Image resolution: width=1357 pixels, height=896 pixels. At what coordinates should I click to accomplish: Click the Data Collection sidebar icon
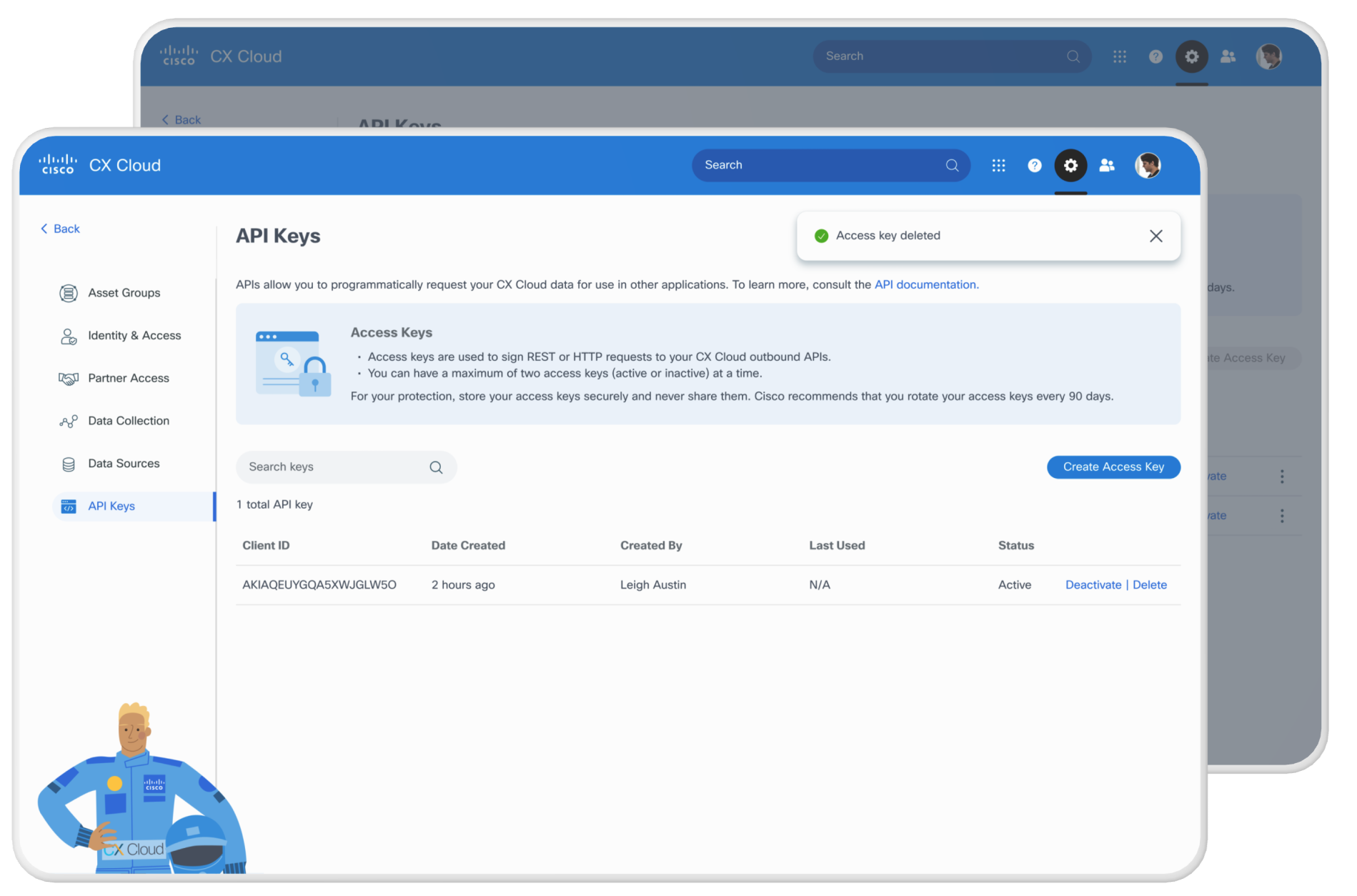[x=69, y=422]
